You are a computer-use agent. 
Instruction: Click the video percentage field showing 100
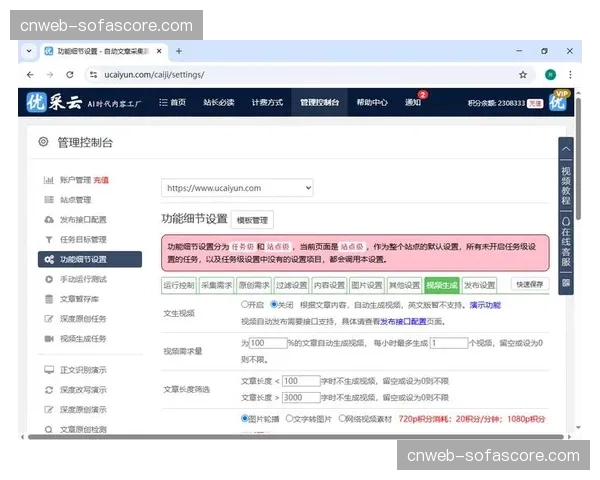(268, 343)
